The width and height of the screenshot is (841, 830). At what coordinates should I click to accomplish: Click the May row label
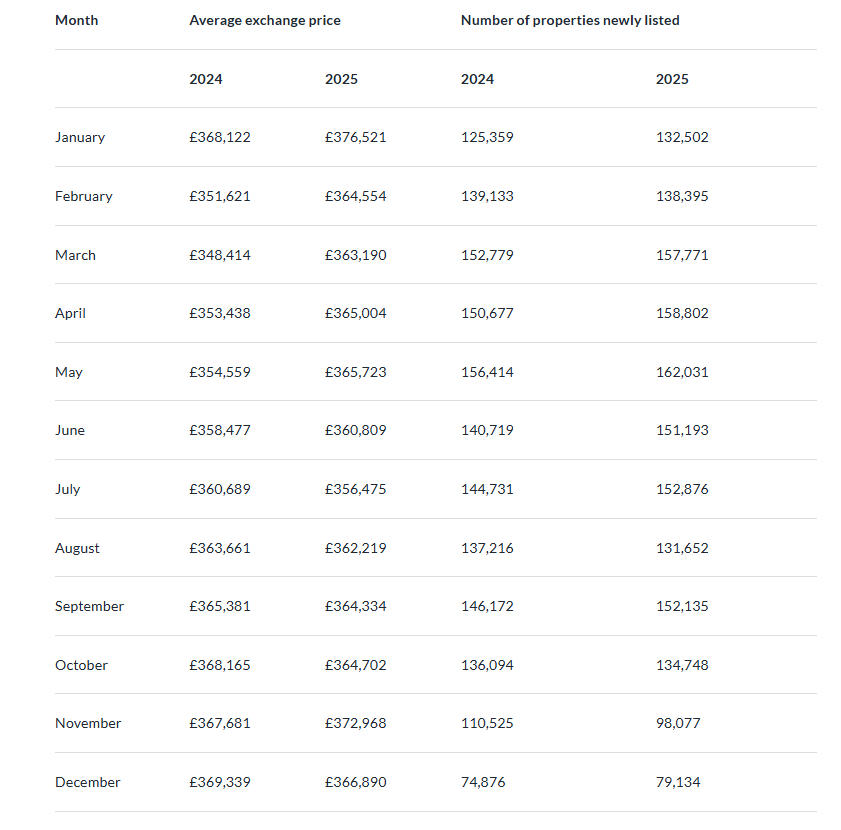tap(69, 372)
